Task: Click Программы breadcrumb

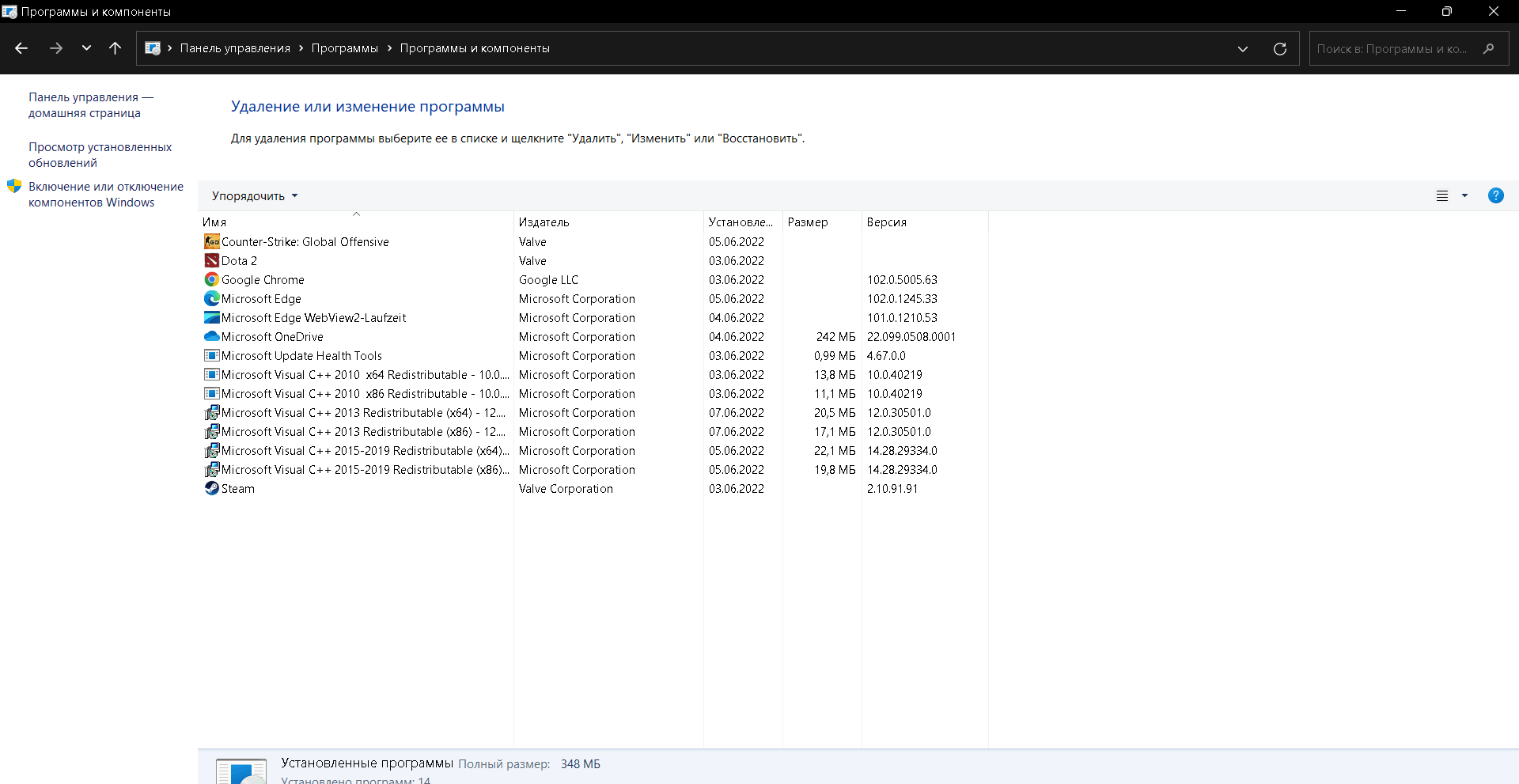Action: (345, 48)
